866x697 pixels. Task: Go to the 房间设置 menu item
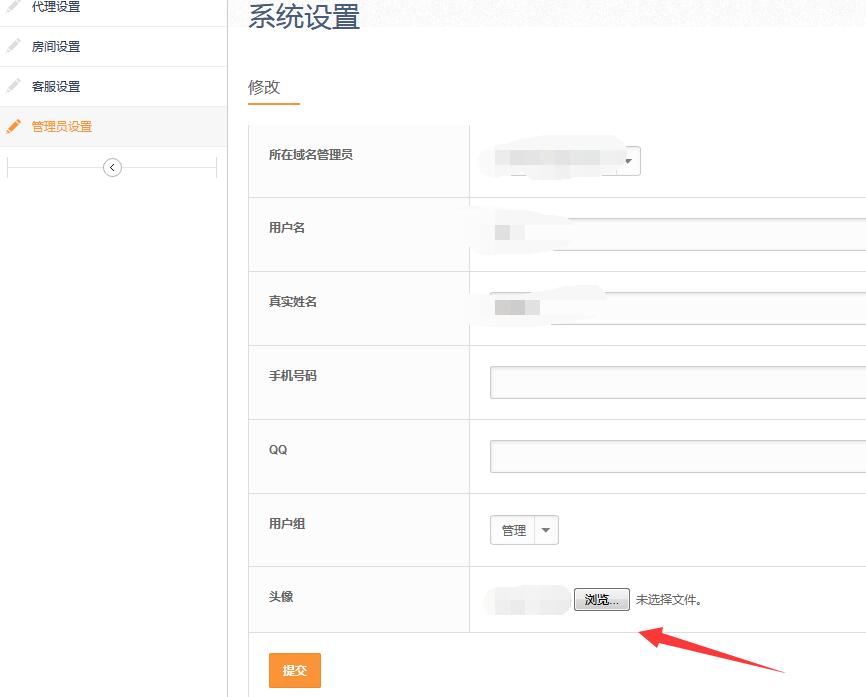click(x=56, y=47)
